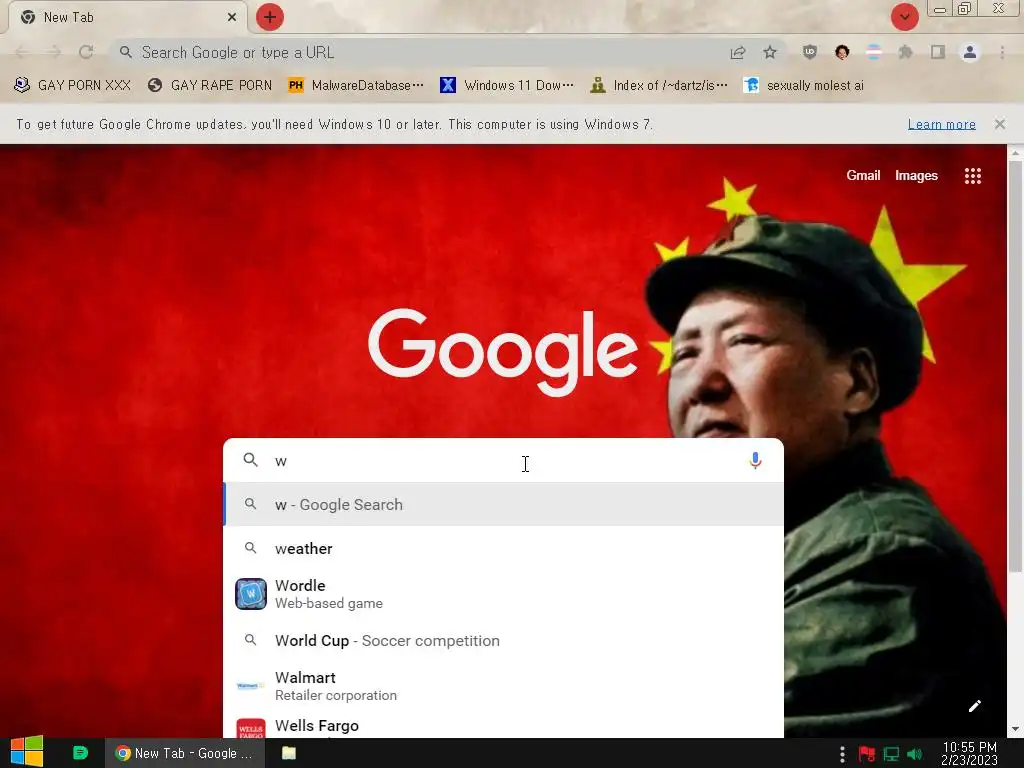Click the striped flag extension icon
Viewport: 1024px width, 768px height.
tap(874, 52)
